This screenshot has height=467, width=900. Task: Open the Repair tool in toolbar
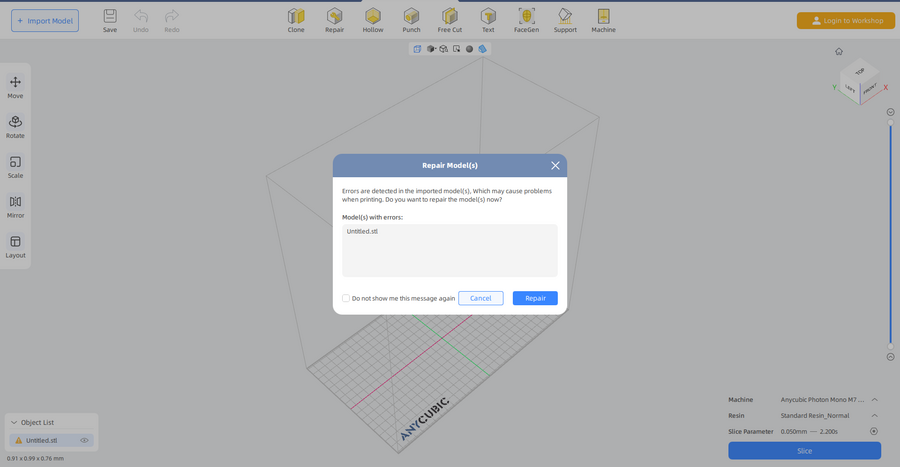tap(335, 21)
